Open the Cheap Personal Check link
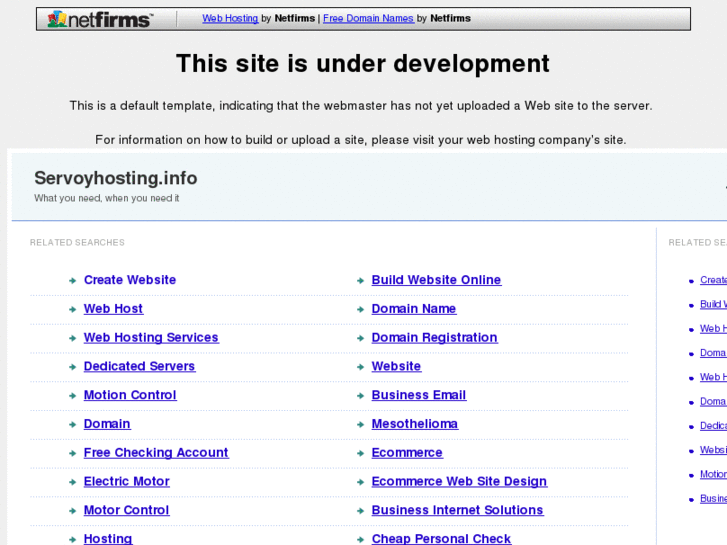 441,539
